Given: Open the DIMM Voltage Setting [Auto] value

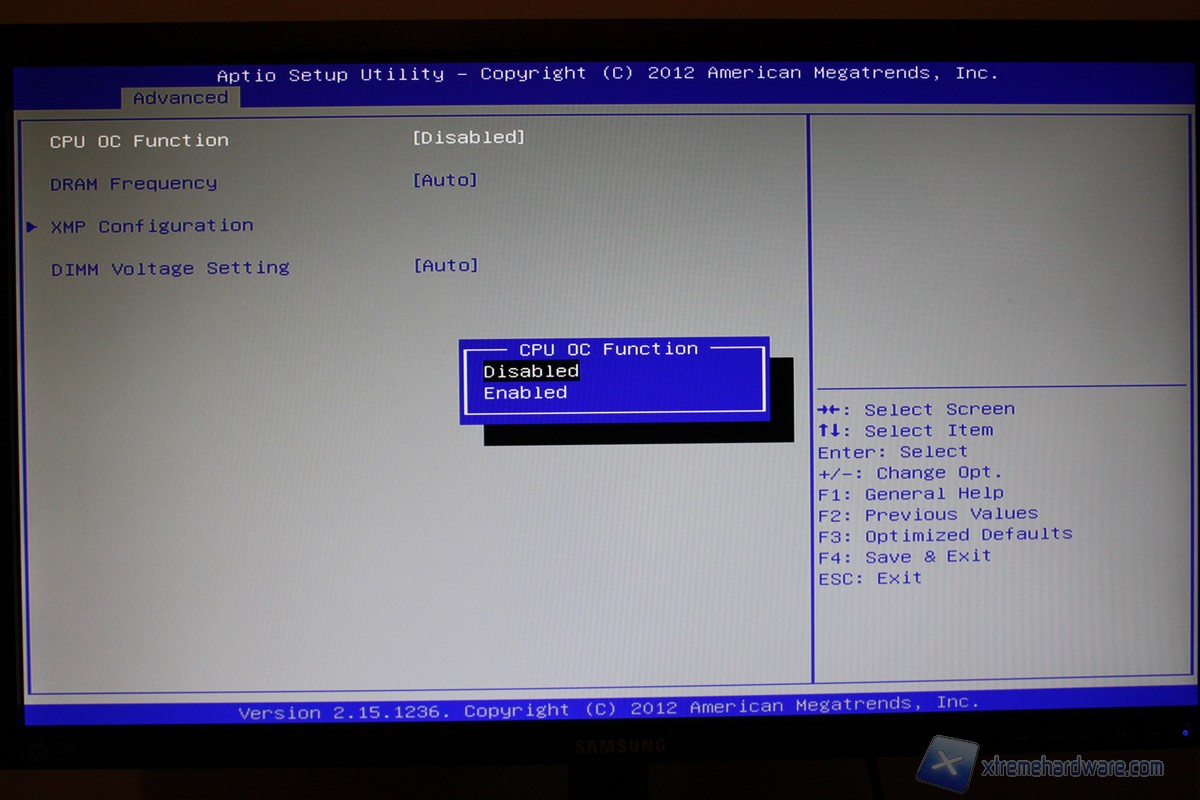Looking at the screenshot, I should 445,265.
